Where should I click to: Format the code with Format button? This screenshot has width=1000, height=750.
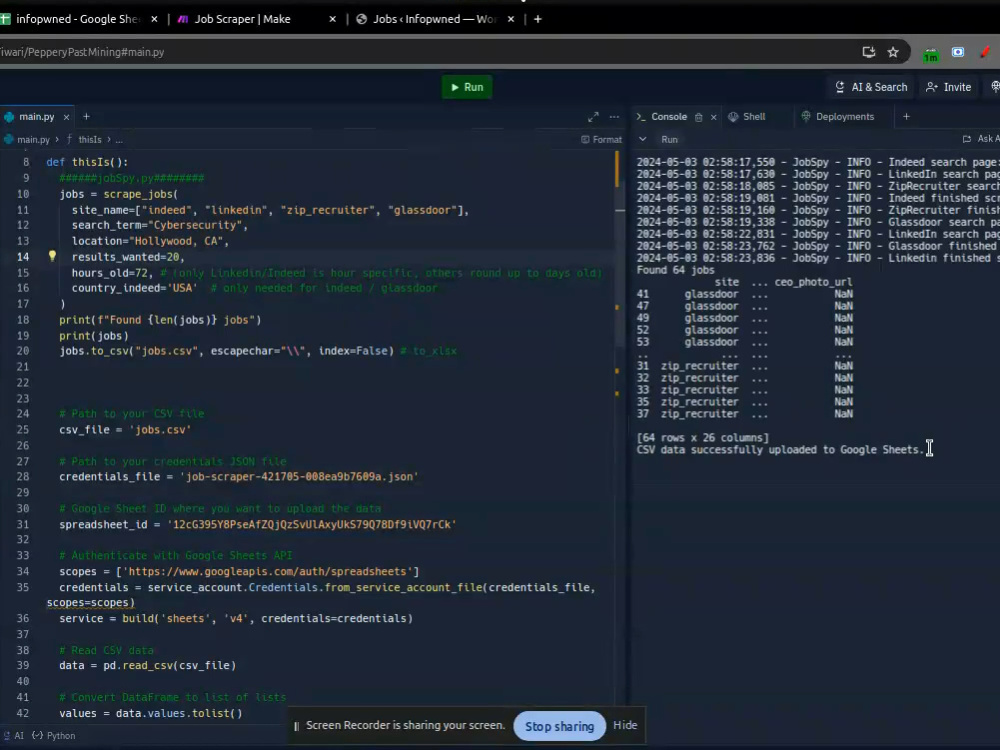pyautogui.click(x=601, y=140)
